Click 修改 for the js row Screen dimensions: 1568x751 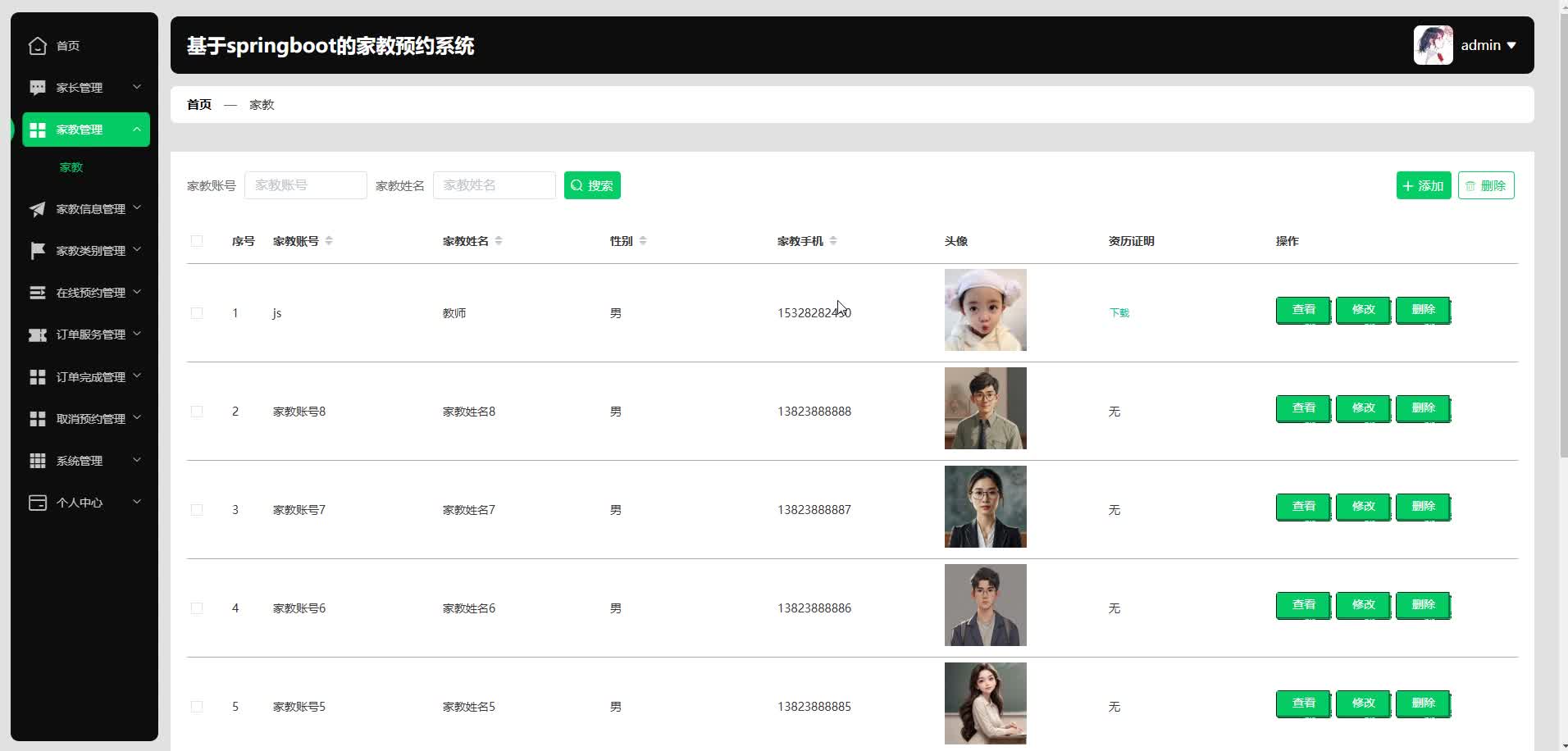(1364, 310)
